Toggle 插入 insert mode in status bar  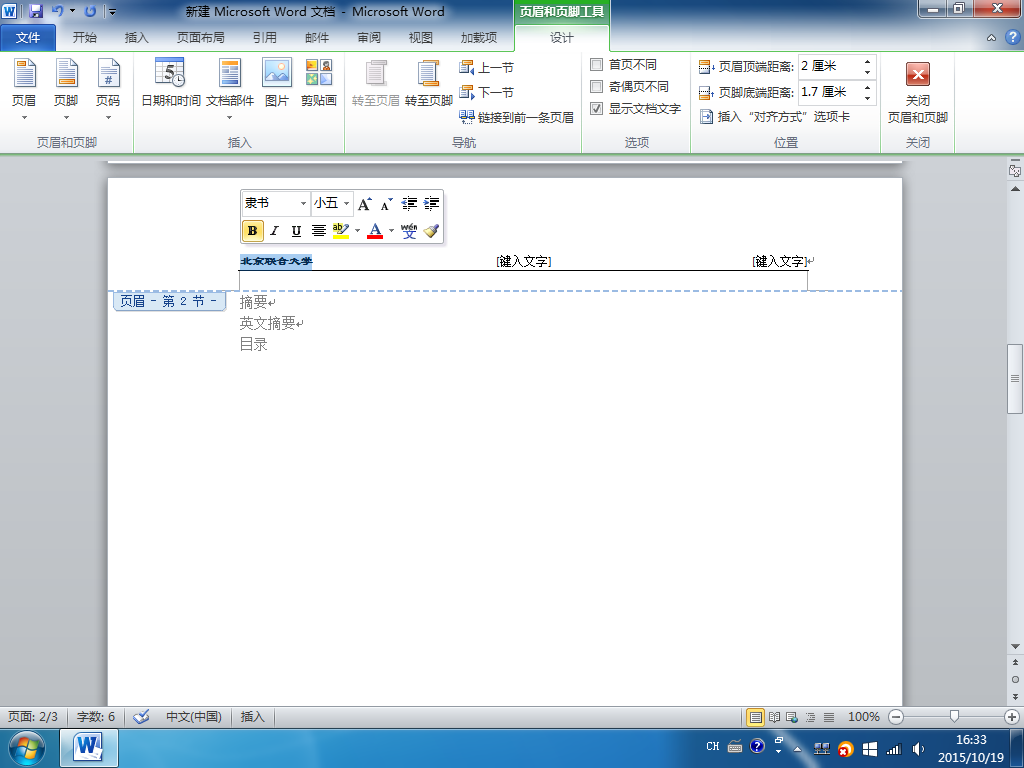coord(252,717)
